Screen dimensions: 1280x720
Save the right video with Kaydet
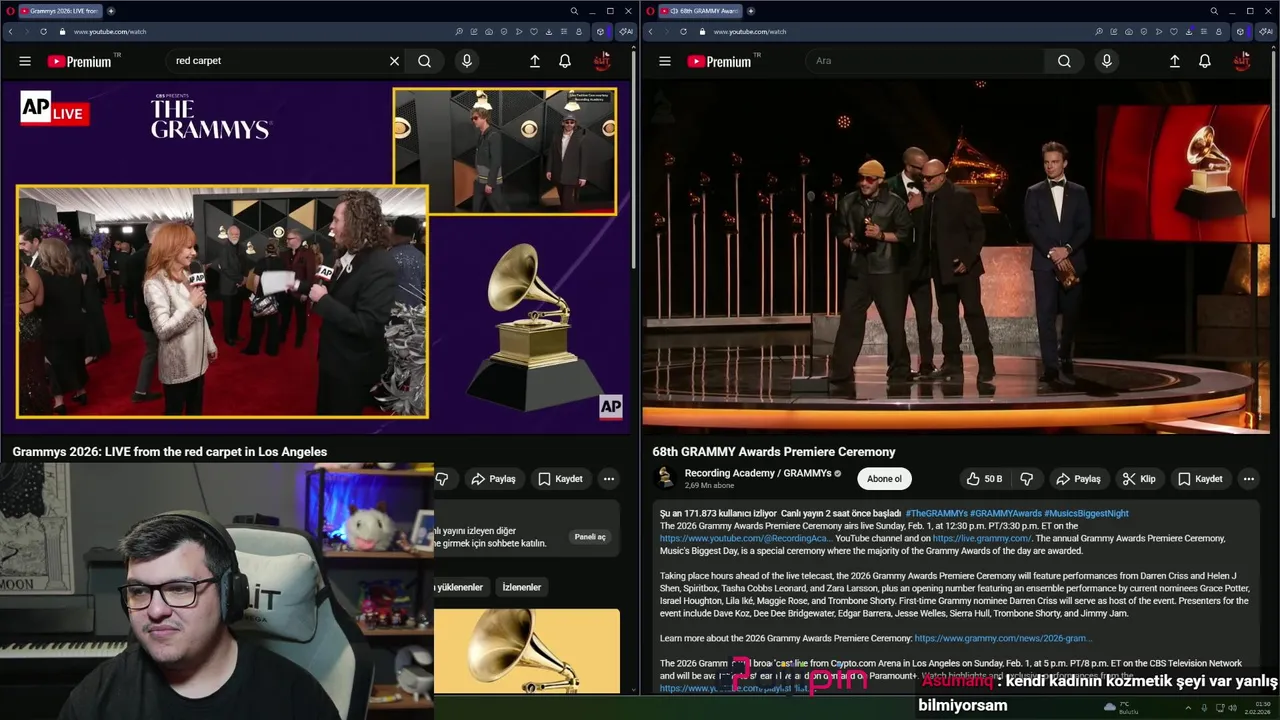coord(1202,479)
